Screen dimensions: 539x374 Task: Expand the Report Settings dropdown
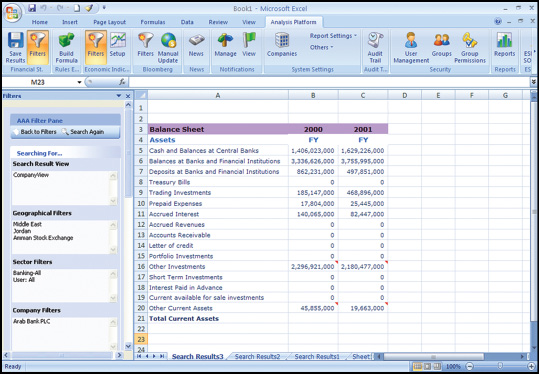click(333, 36)
